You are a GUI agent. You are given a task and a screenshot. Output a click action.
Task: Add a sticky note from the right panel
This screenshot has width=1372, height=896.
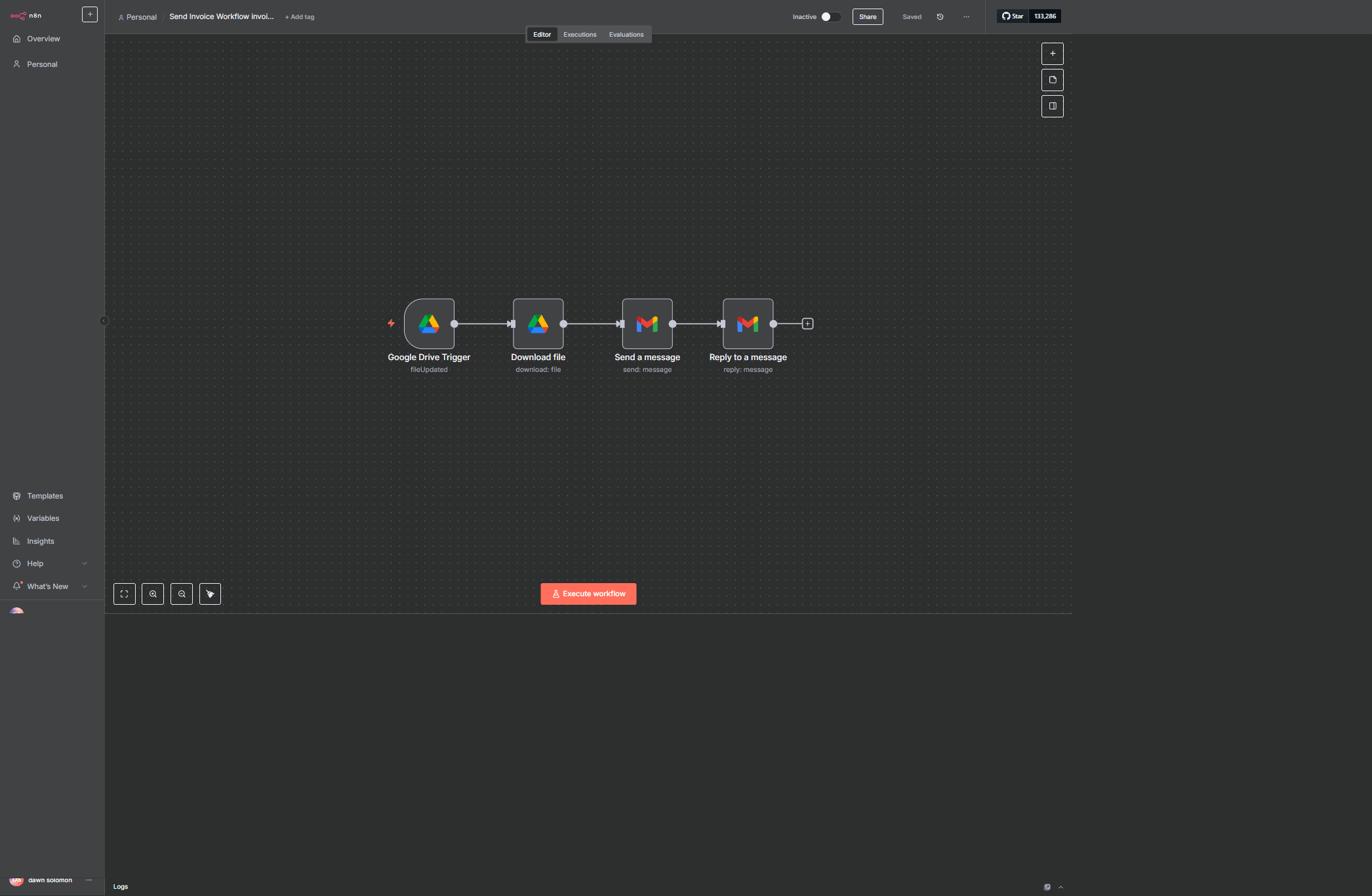(1052, 80)
